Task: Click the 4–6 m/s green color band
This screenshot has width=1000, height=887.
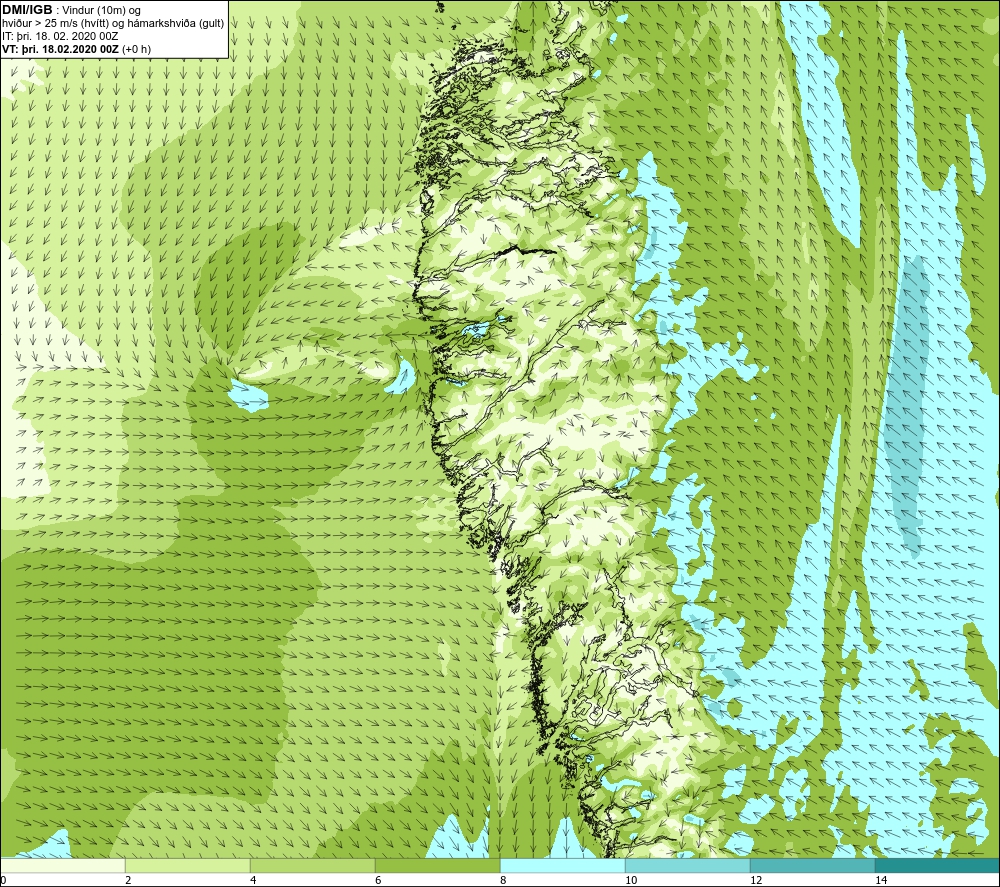Action: coord(312,865)
